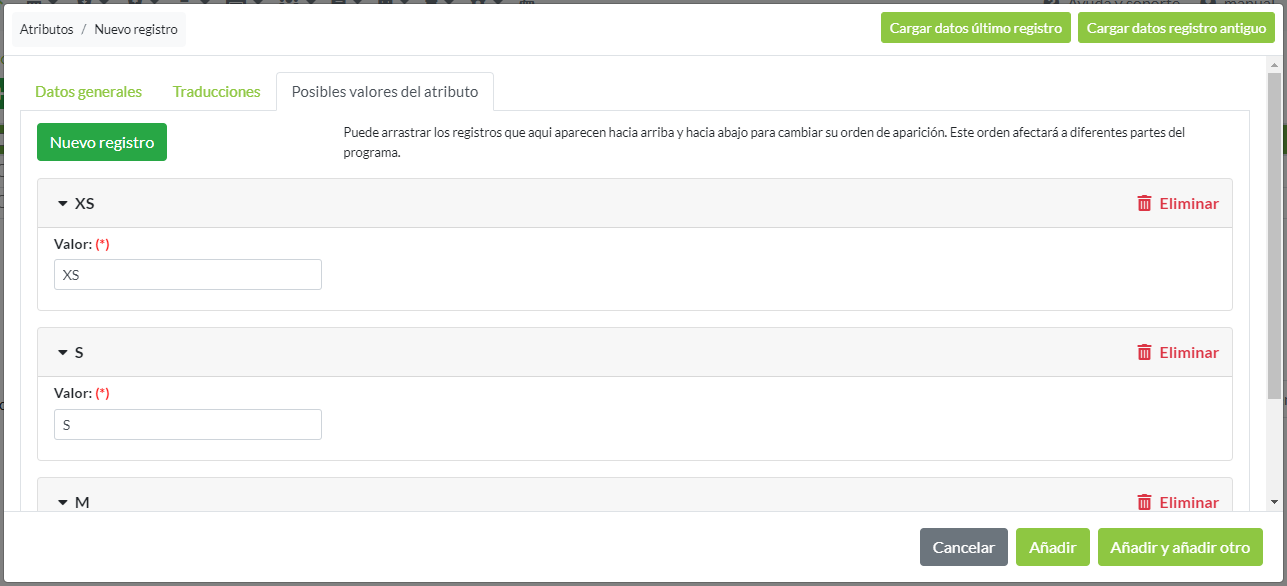Switch to the Datos generales tab
Viewport: 1287px width, 586px height.
point(88,92)
